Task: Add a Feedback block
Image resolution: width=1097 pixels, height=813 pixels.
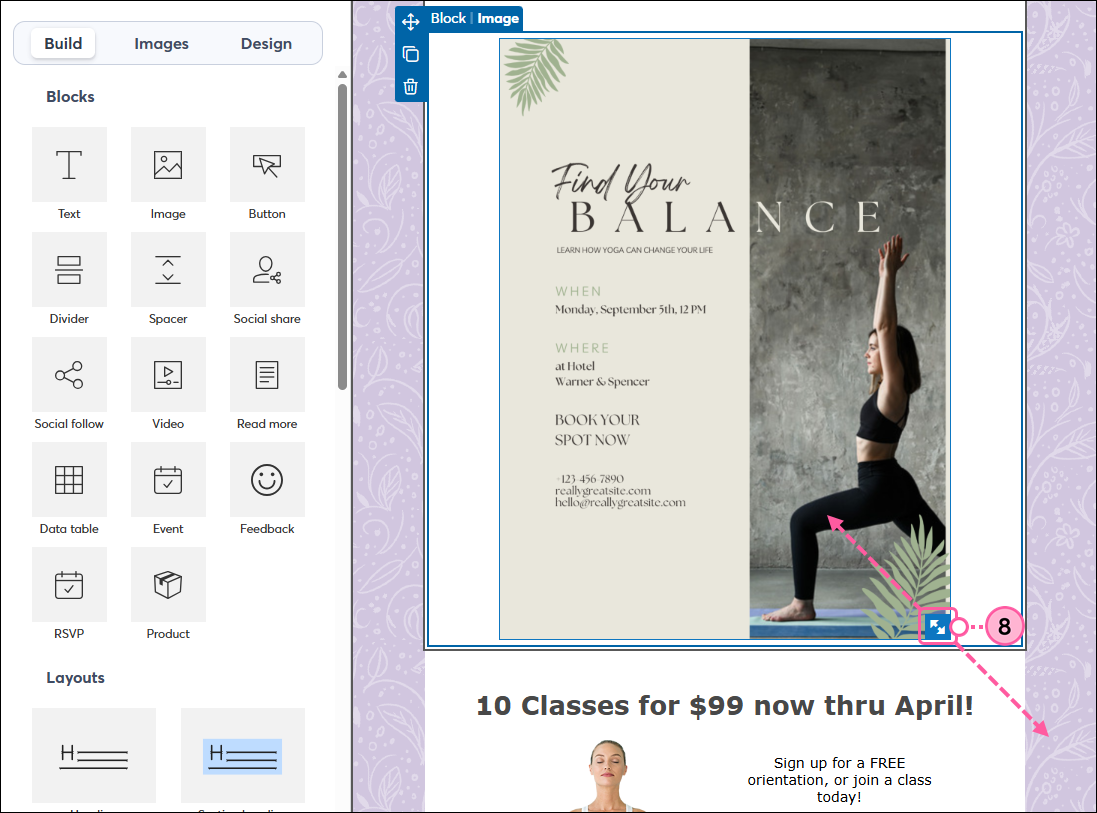Action: pyautogui.click(x=267, y=479)
